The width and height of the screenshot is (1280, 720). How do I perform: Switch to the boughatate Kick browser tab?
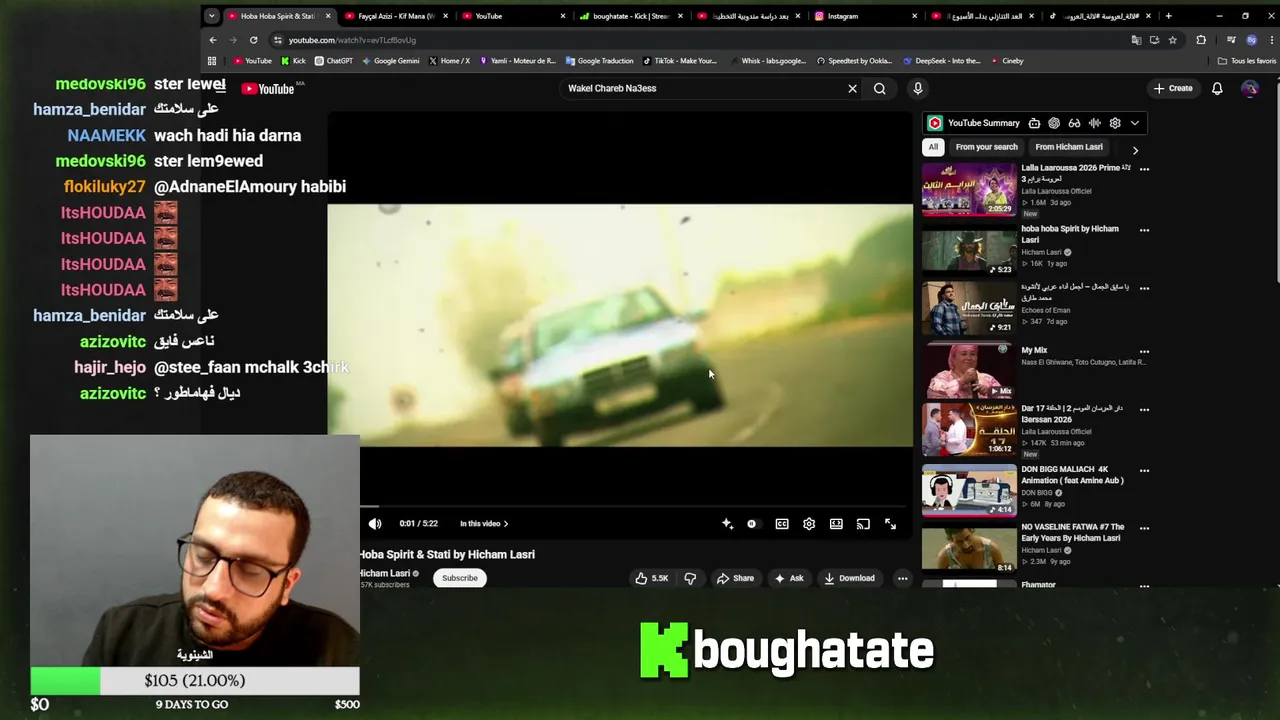point(630,16)
